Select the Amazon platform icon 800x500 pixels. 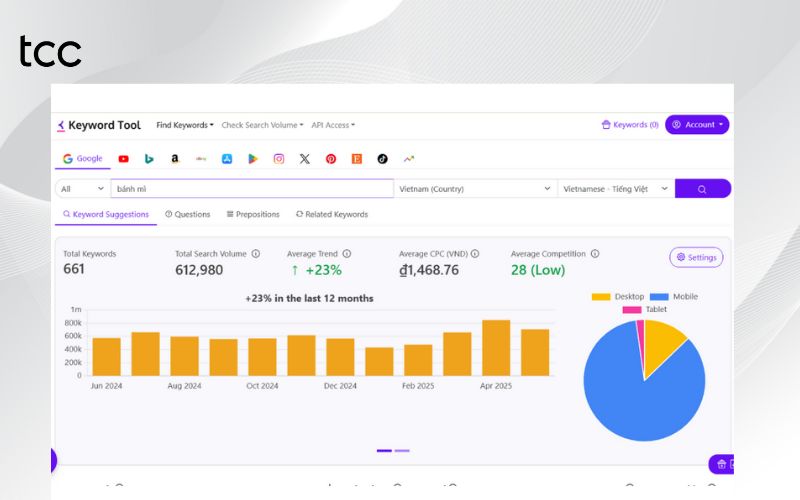point(175,159)
